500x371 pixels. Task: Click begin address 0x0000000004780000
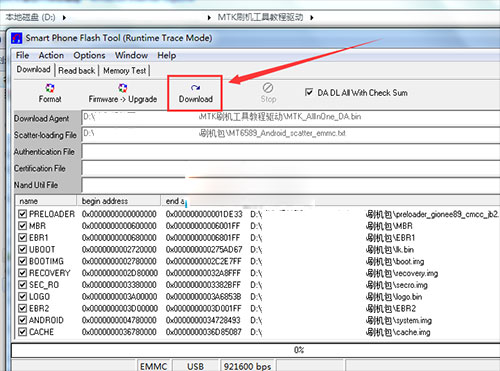tap(119, 320)
